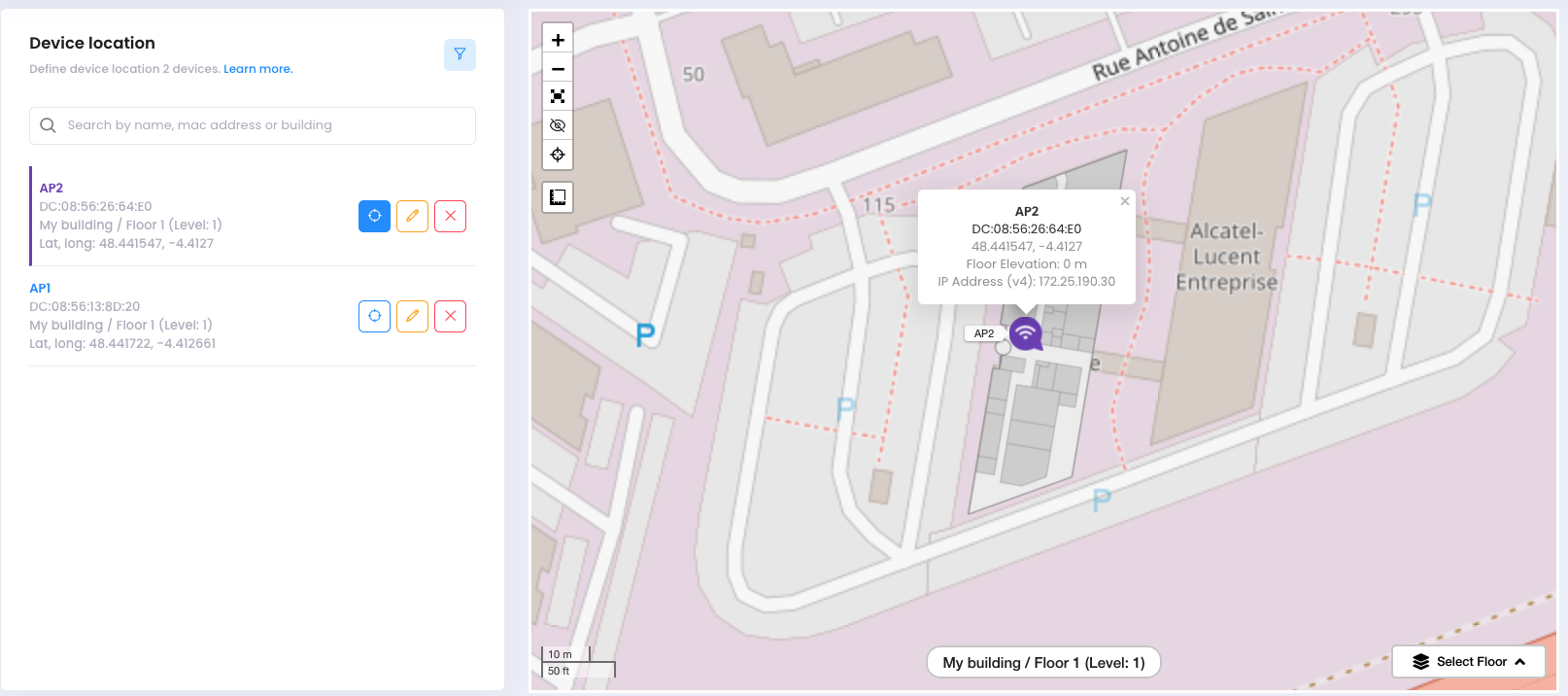Locate AP1 on the map
1568x696 pixels.
click(374, 316)
